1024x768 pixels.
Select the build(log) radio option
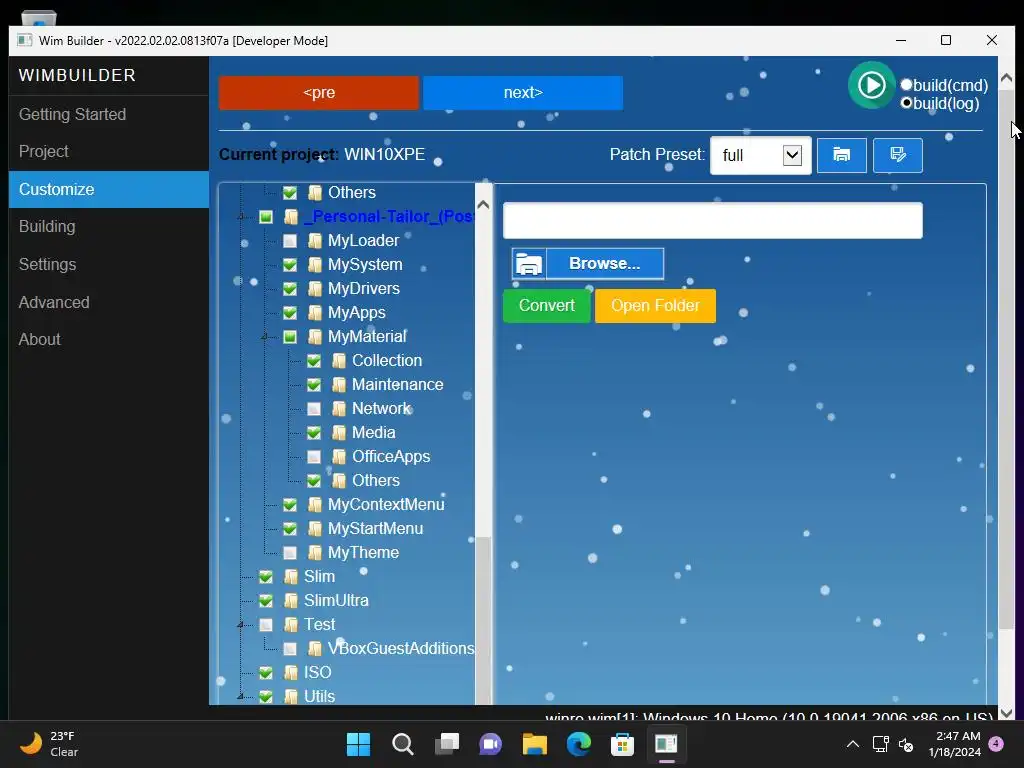point(906,103)
